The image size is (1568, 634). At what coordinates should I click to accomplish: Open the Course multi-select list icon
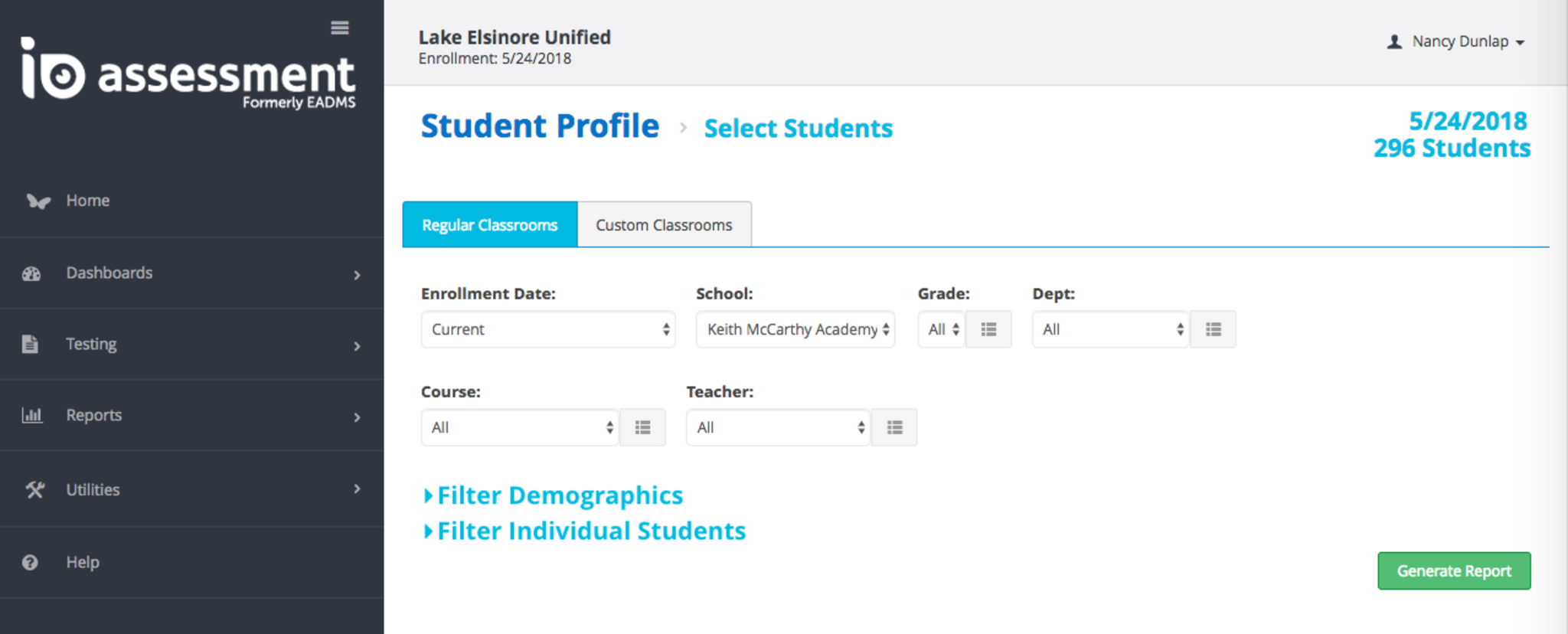point(642,428)
